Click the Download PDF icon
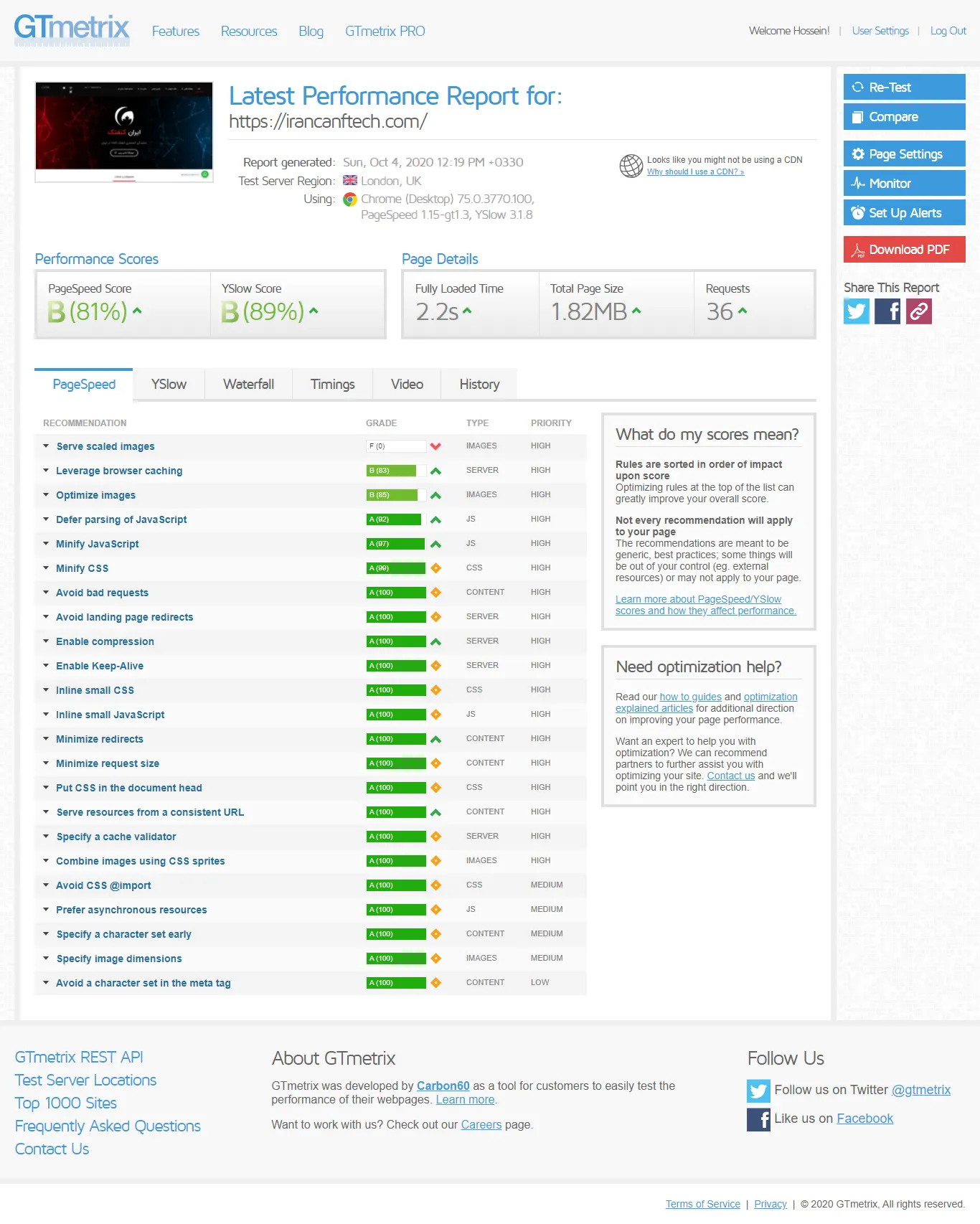 point(857,250)
